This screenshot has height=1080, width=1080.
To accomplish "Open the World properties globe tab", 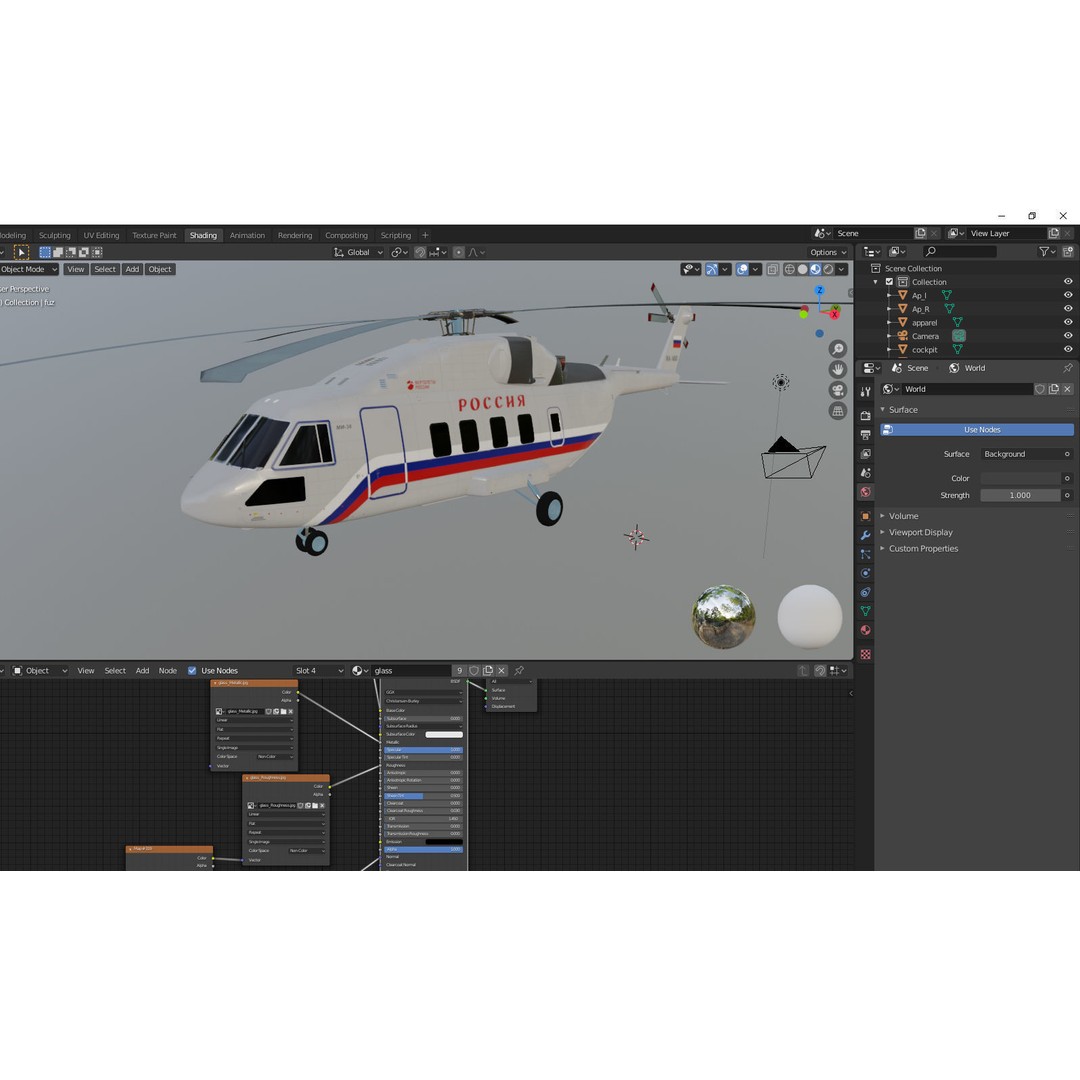I will pyautogui.click(x=866, y=492).
